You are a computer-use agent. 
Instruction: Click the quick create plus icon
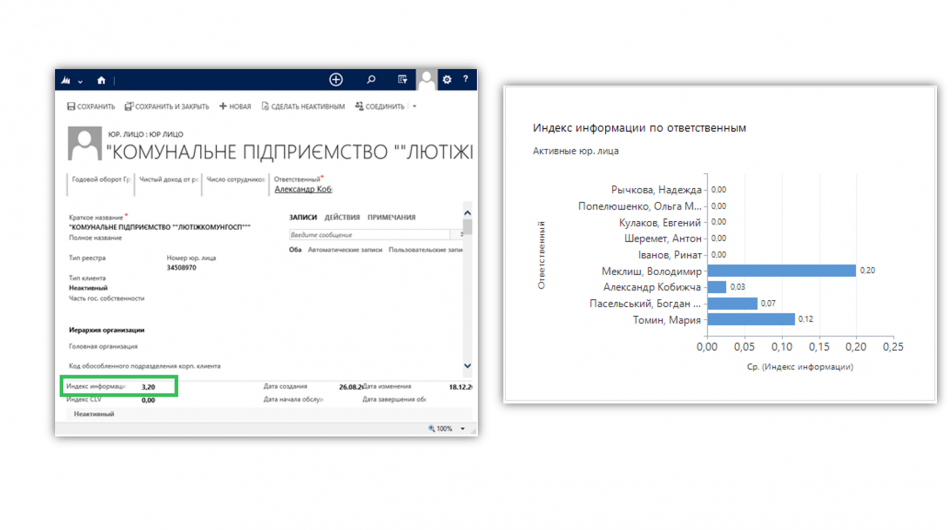pos(336,80)
